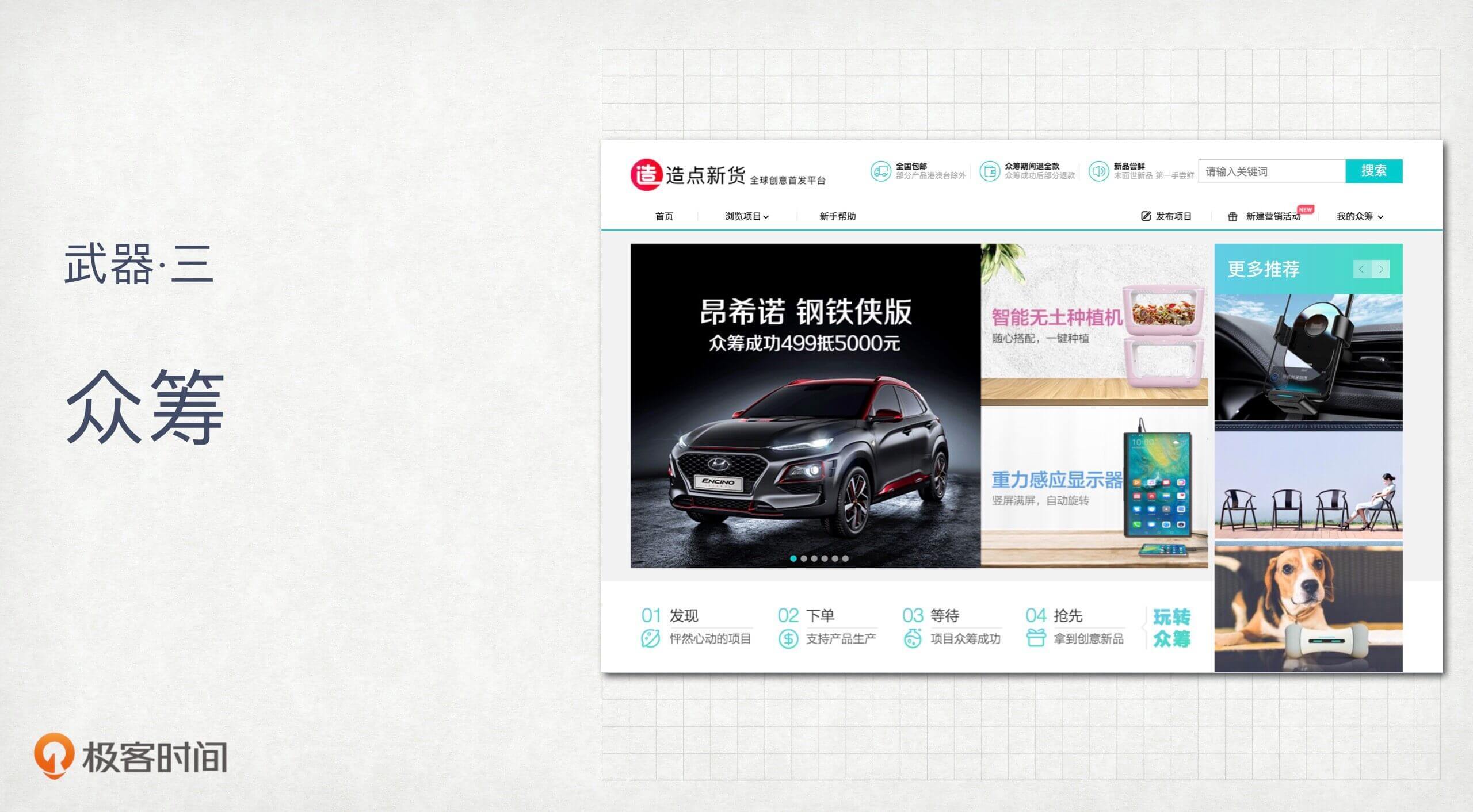Select the third carousel indicator dot
Viewport: 1473px width, 812px height.
[814, 558]
